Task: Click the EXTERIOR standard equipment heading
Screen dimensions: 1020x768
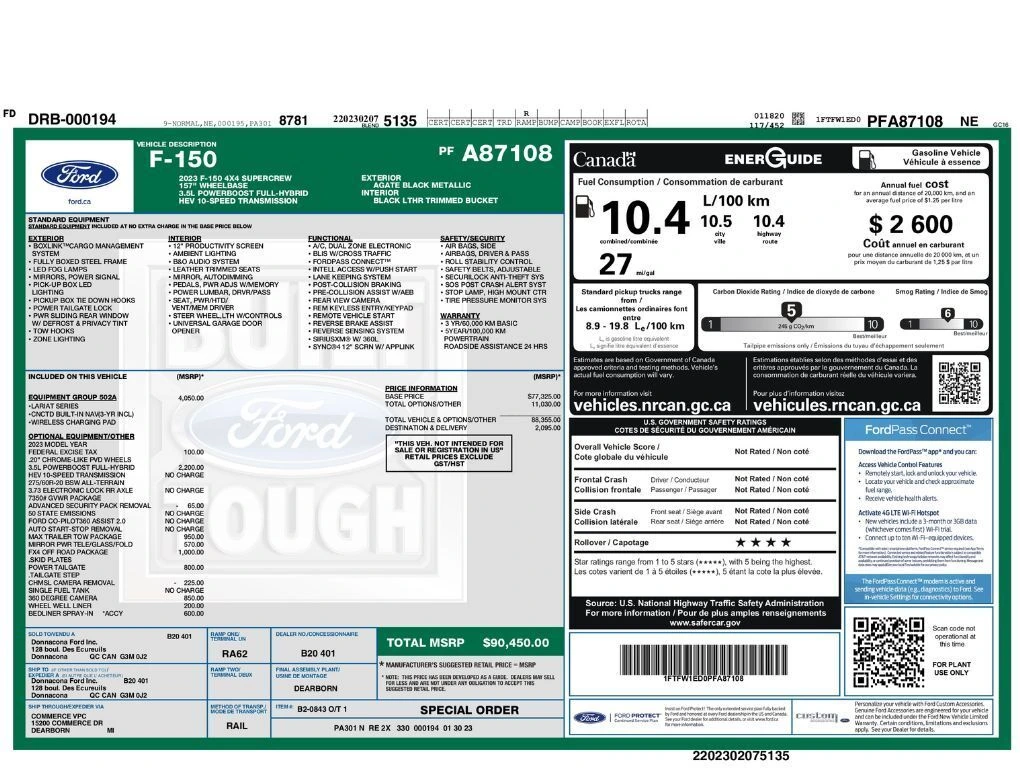Action: 46,239
